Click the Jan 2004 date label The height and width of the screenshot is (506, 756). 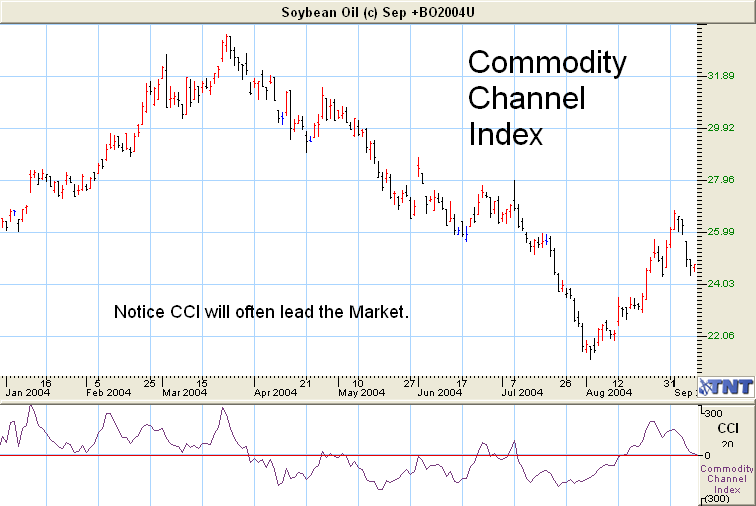[x=28, y=393]
